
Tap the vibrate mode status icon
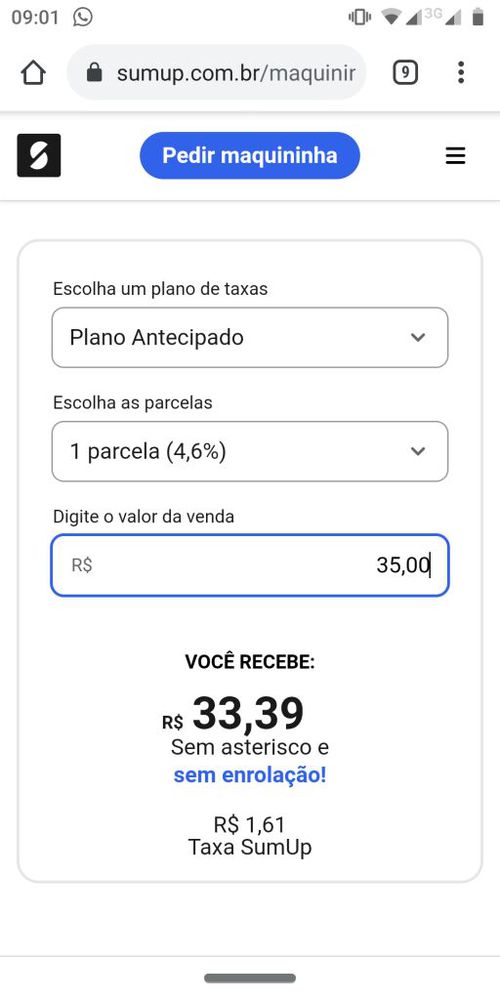pyautogui.click(x=360, y=17)
